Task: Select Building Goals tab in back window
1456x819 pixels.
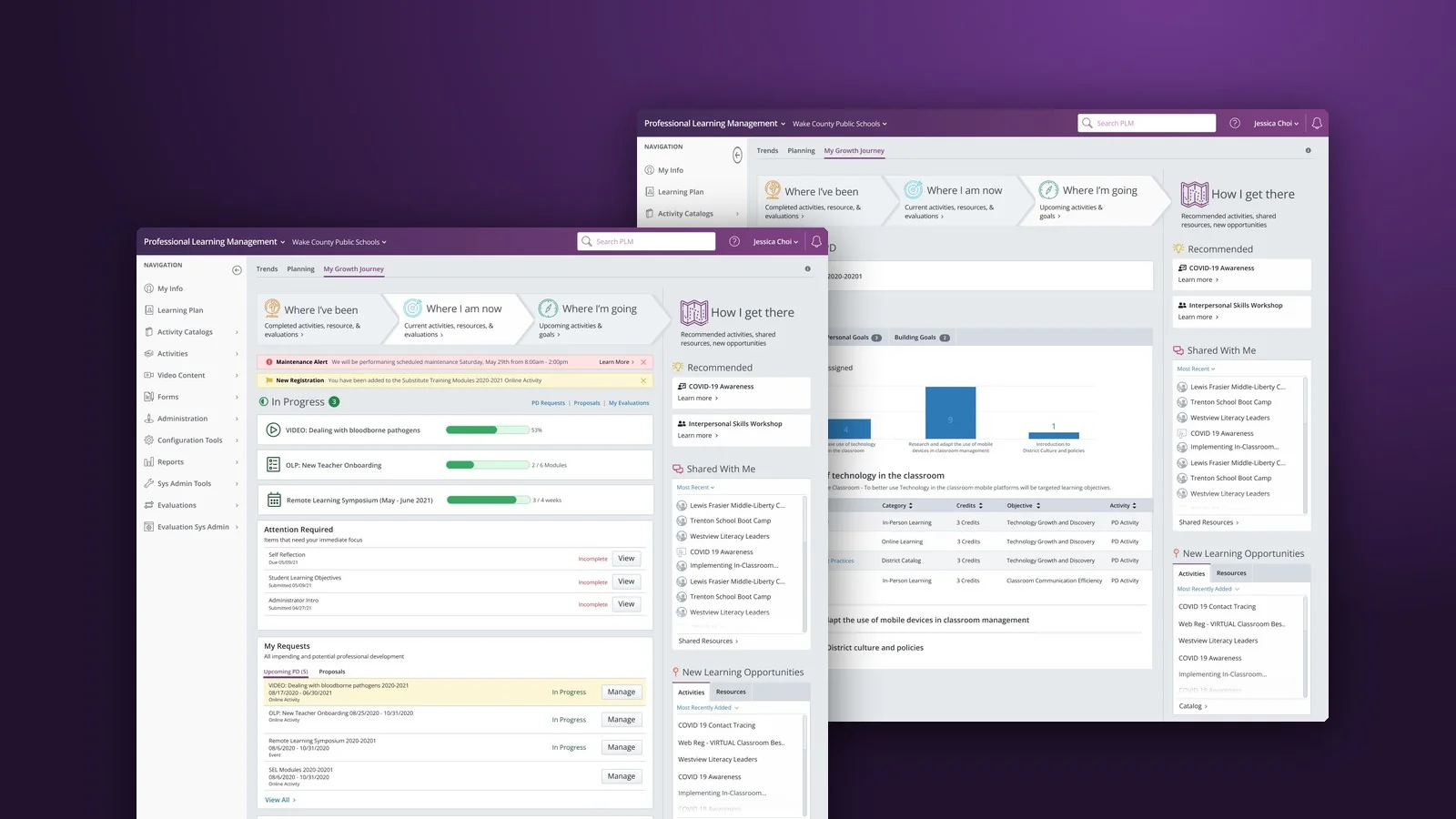Action: [921, 338]
